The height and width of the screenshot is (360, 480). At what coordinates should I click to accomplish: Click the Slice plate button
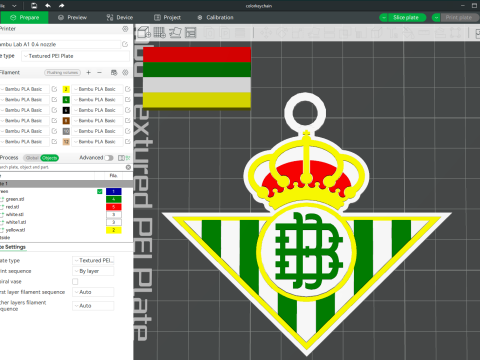click(406, 18)
